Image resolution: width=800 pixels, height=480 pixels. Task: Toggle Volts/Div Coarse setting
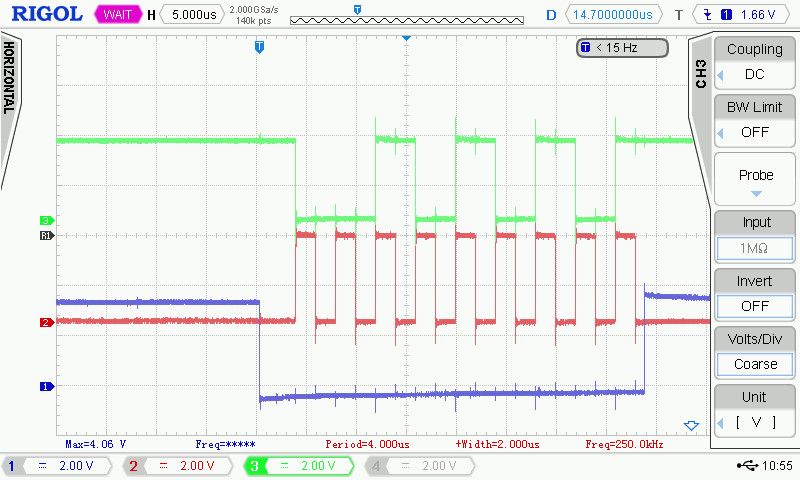pyautogui.click(x=755, y=364)
